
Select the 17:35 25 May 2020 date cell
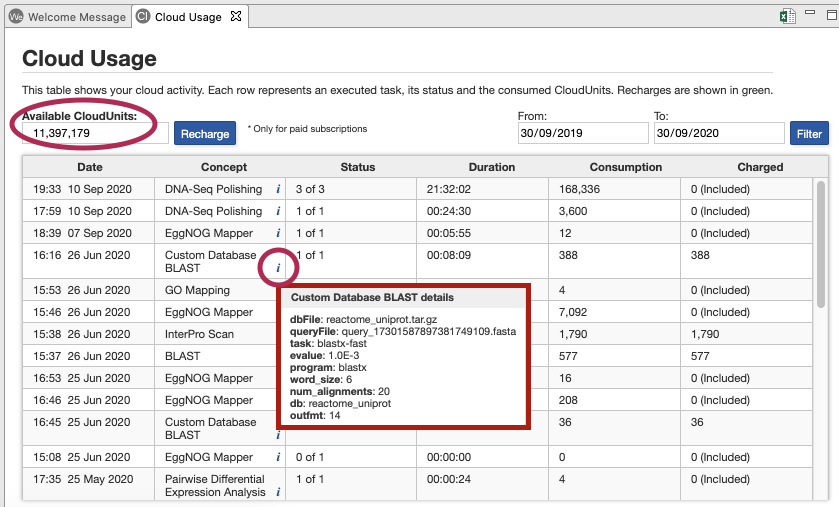tap(89, 486)
